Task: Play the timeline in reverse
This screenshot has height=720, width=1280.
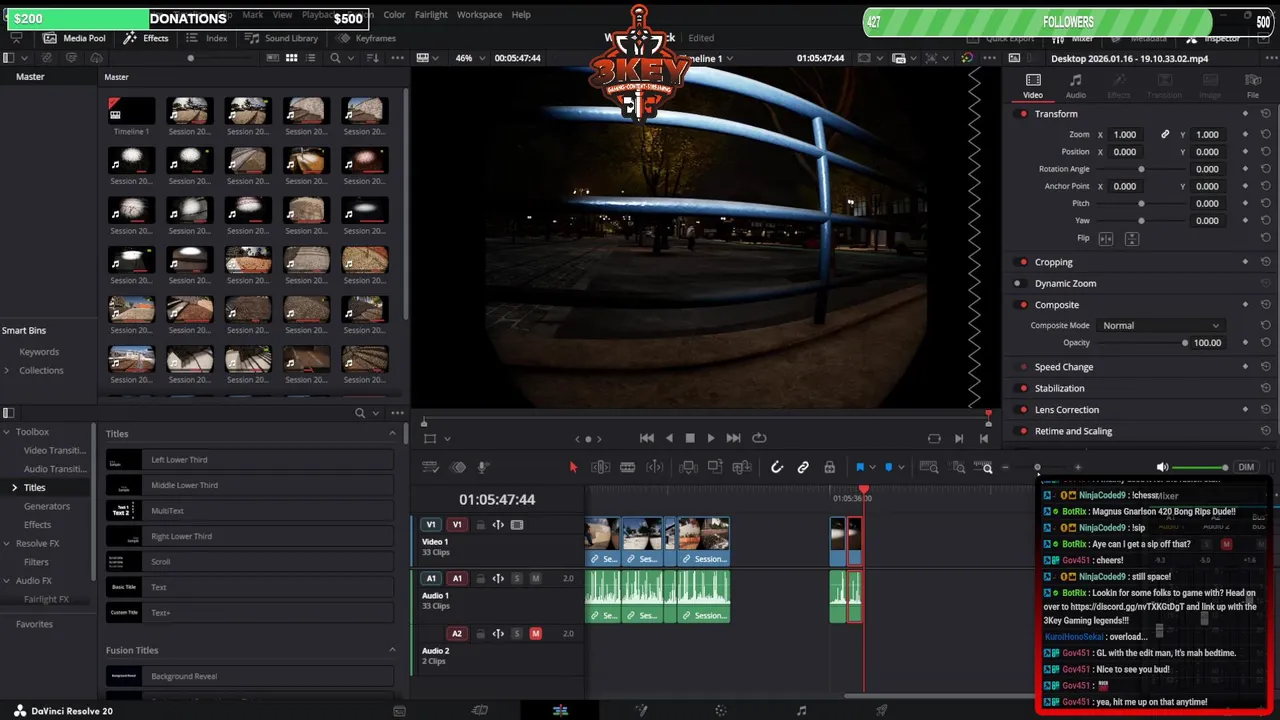Action: coord(669,438)
